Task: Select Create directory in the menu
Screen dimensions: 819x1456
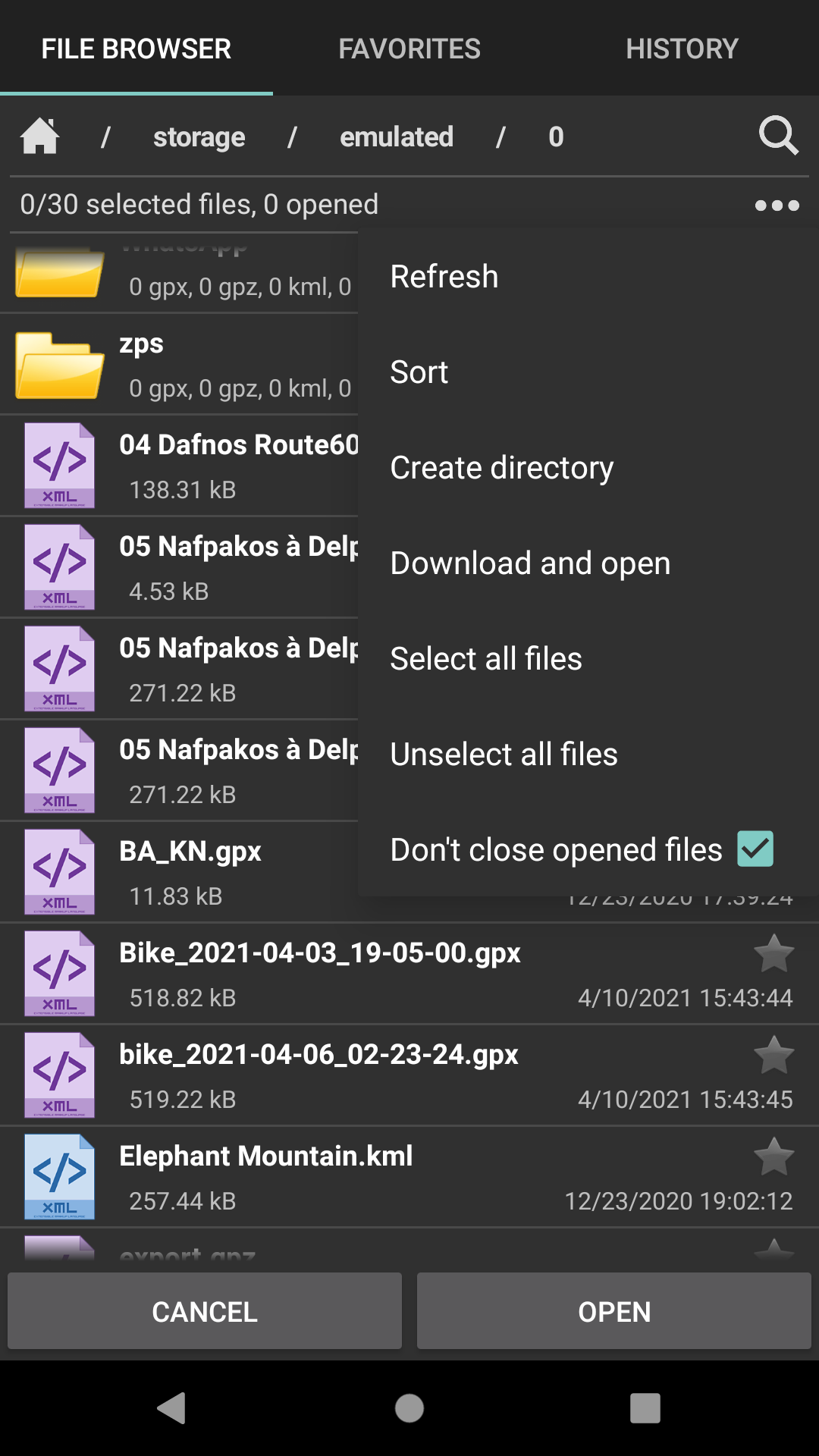Action: [501, 468]
